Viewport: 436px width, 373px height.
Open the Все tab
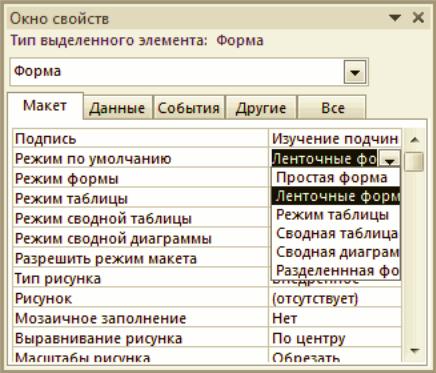(x=332, y=108)
